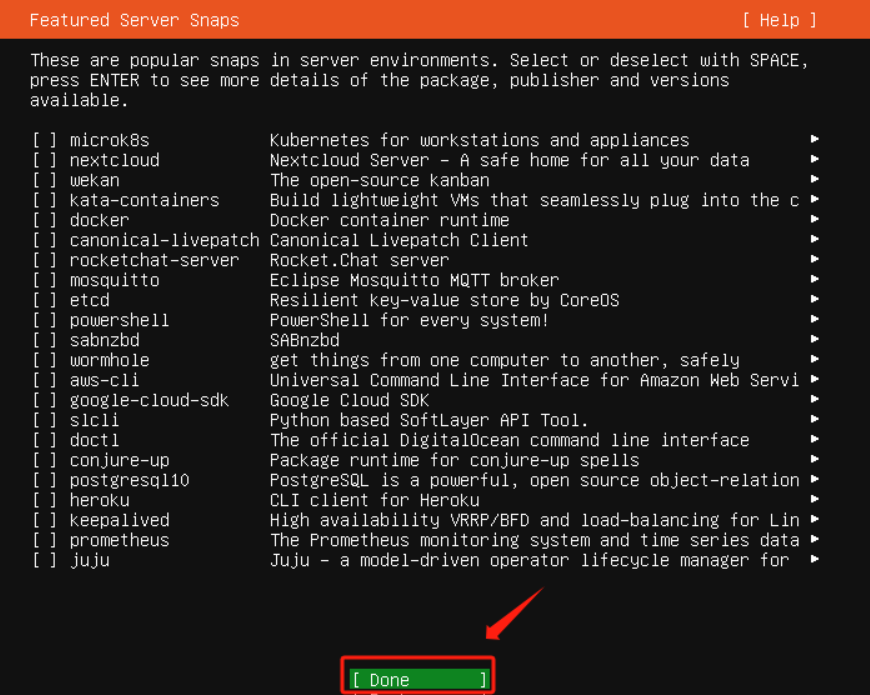
Task: Select the etcd checkbox
Action: tap(44, 300)
